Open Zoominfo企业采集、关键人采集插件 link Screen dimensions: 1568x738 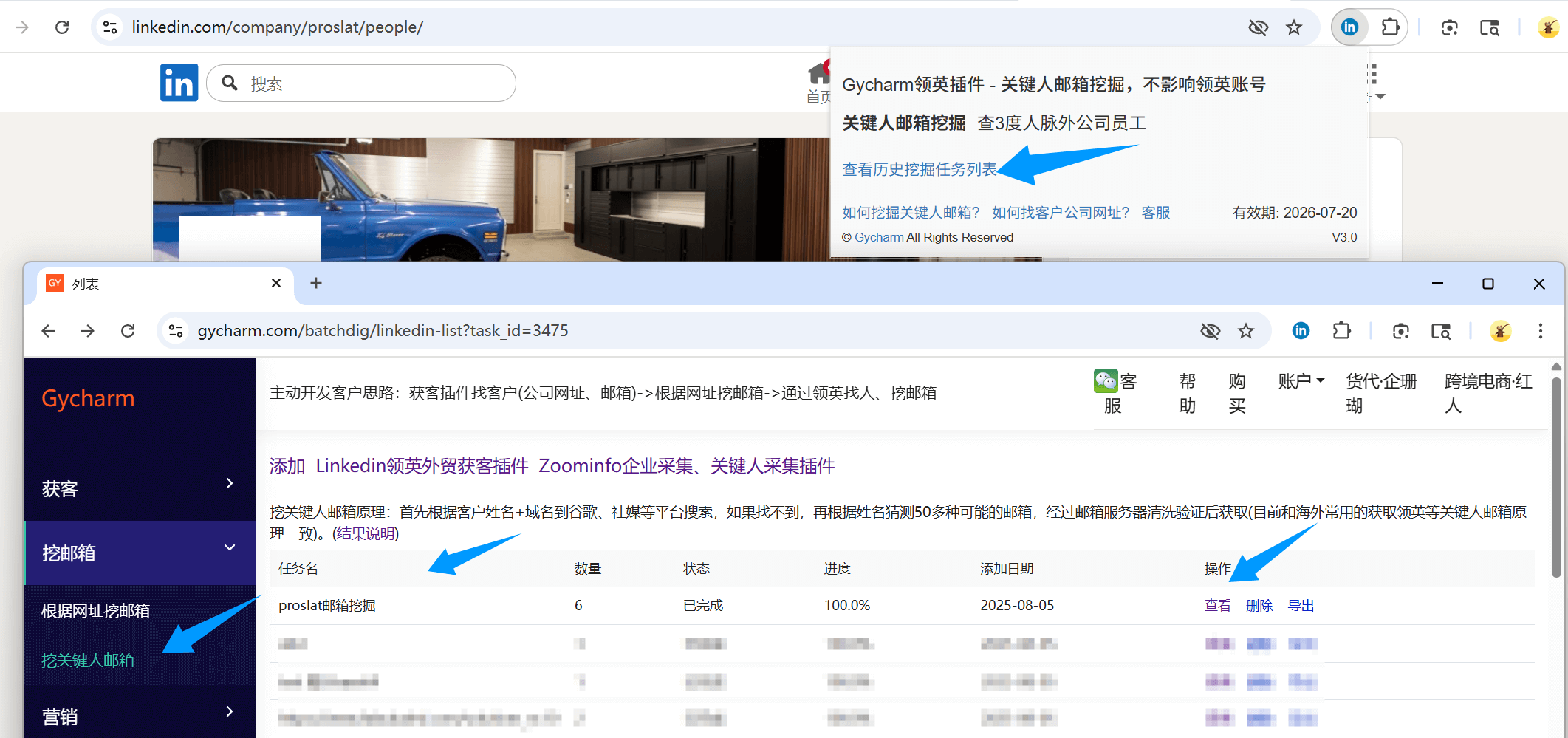point(687,466)
